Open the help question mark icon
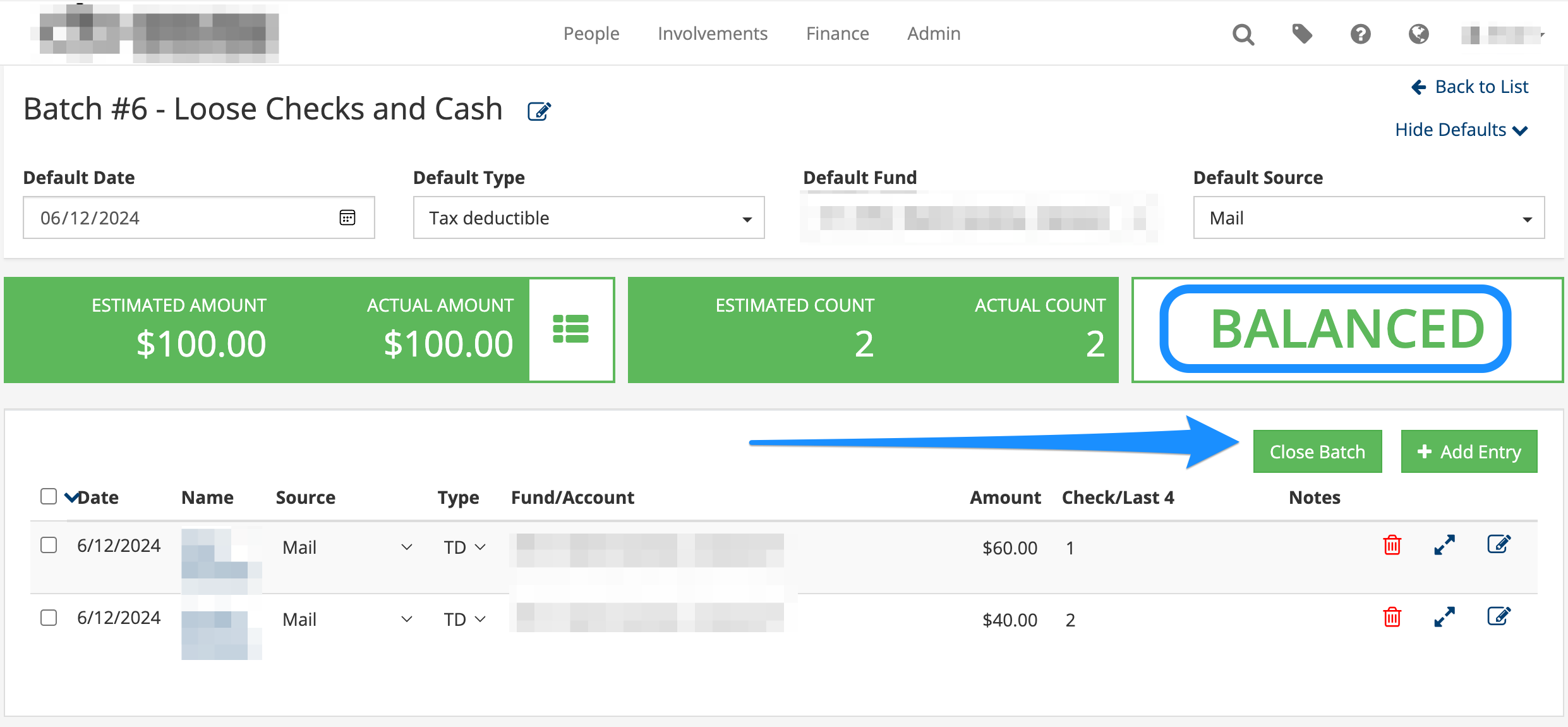Viewport: 1568px width, 727px height. click(x=1360, y=34)
